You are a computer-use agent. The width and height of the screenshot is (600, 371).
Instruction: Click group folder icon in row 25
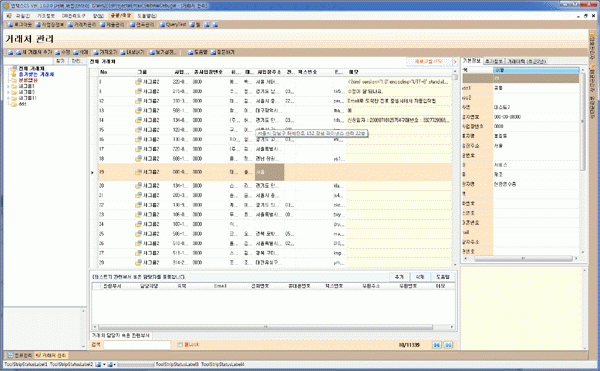click(138, 234)
